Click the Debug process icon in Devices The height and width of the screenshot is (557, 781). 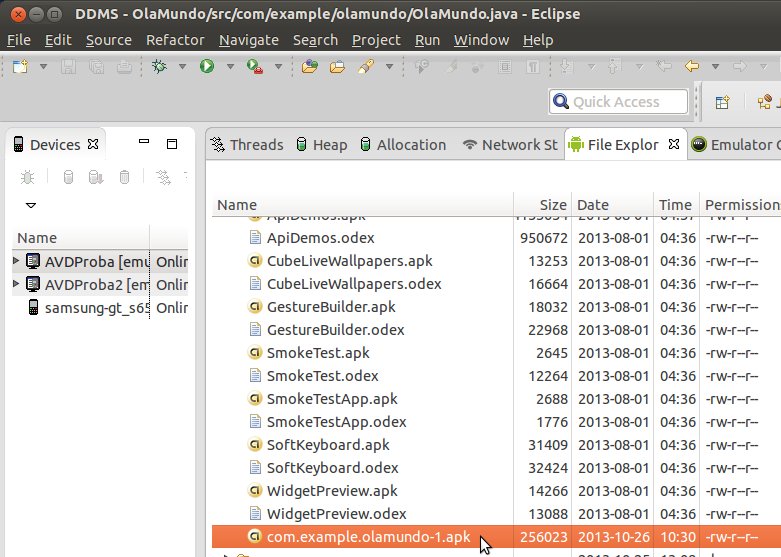(x=27, y=177)
